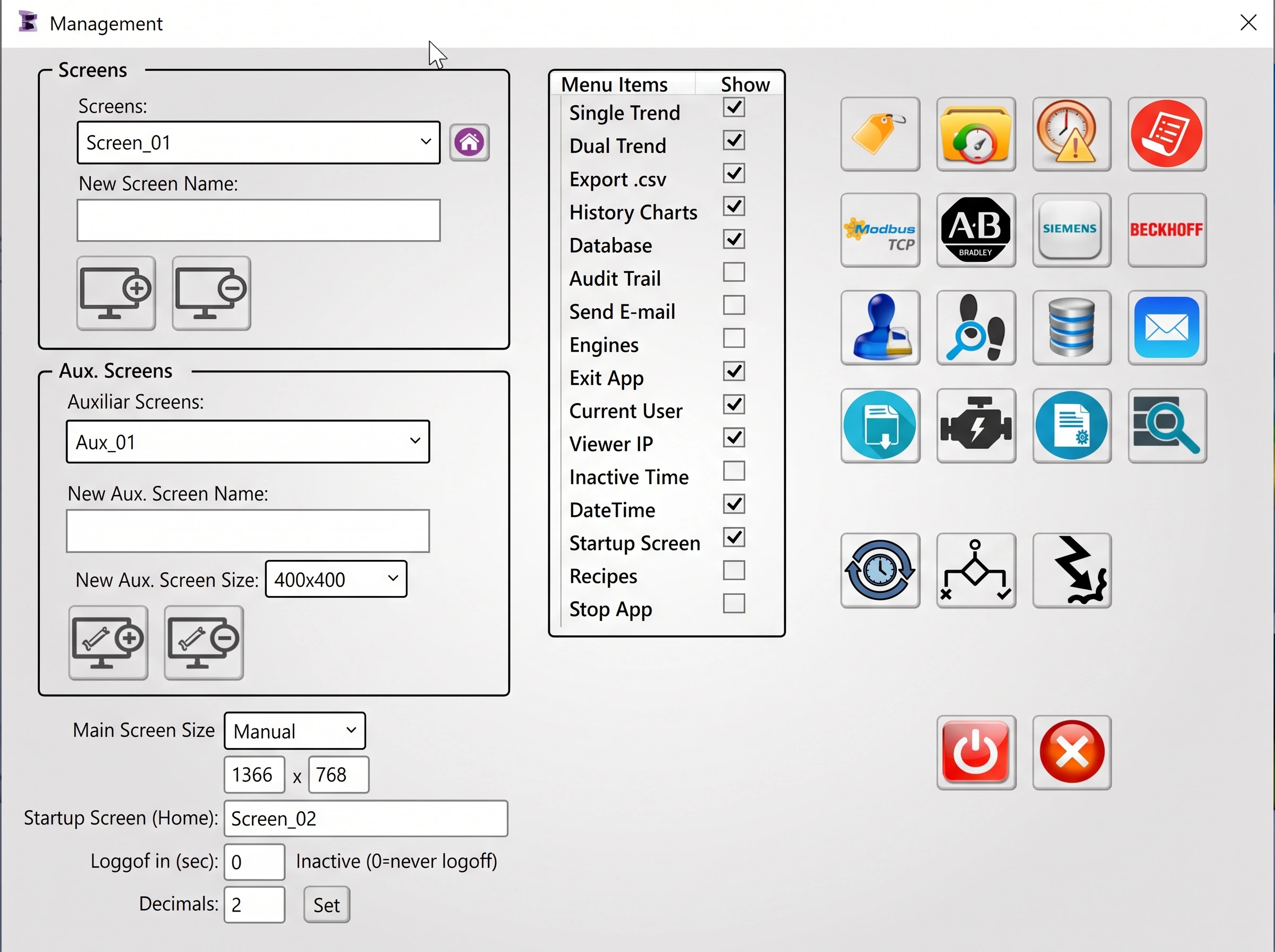1275x952 pixels.
Task: Click the server search magnifier icon
Action: click(1167, 426)
